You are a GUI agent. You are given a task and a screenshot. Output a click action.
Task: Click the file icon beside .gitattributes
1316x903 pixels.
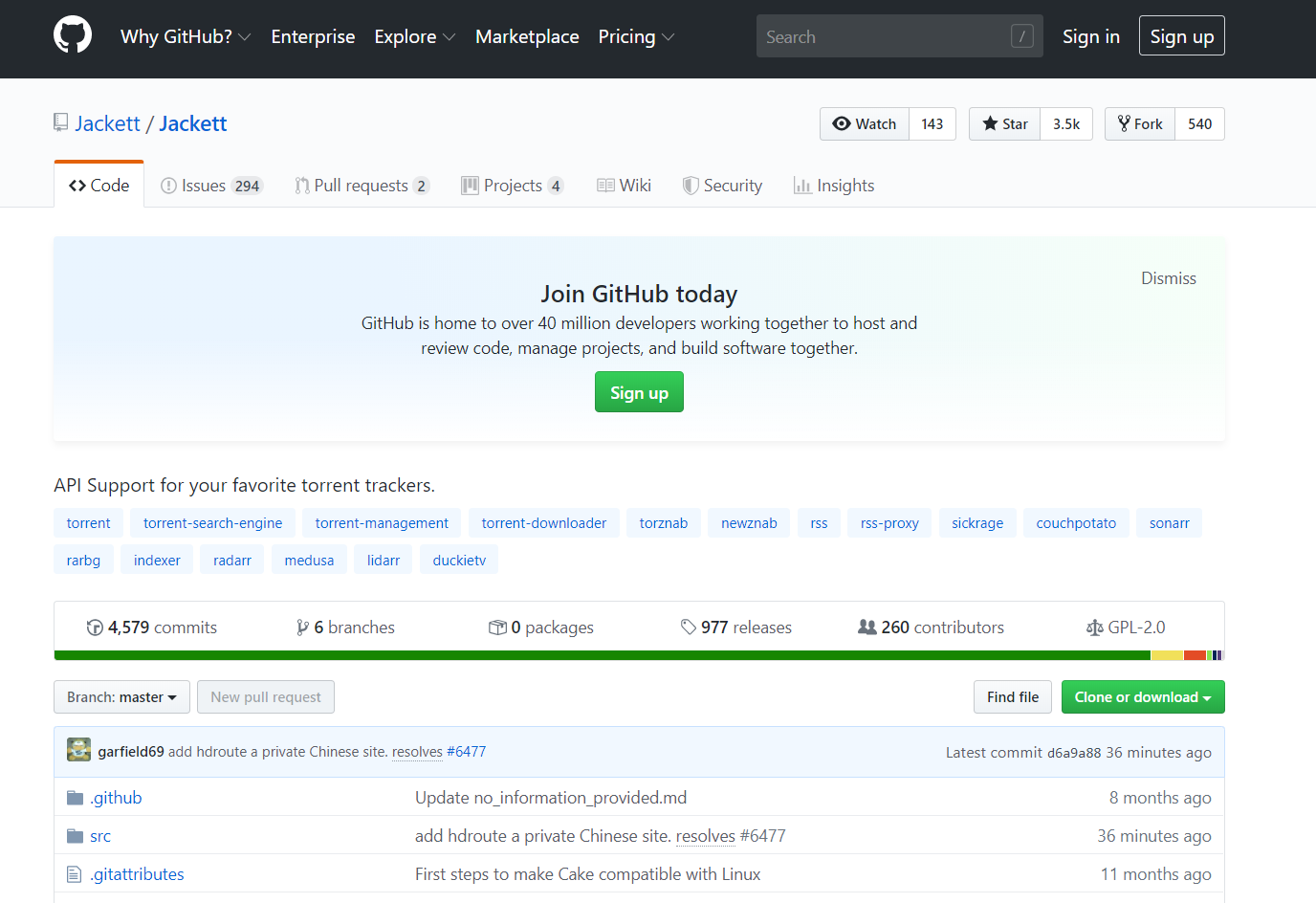[x=76, y=873]
